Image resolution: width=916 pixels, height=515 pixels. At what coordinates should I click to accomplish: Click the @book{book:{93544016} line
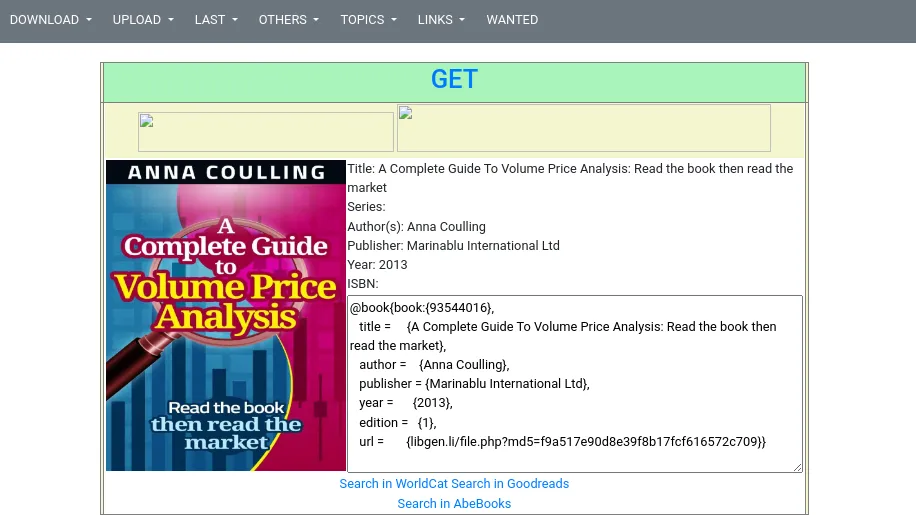pyautogui.click(x=422, y=308)
